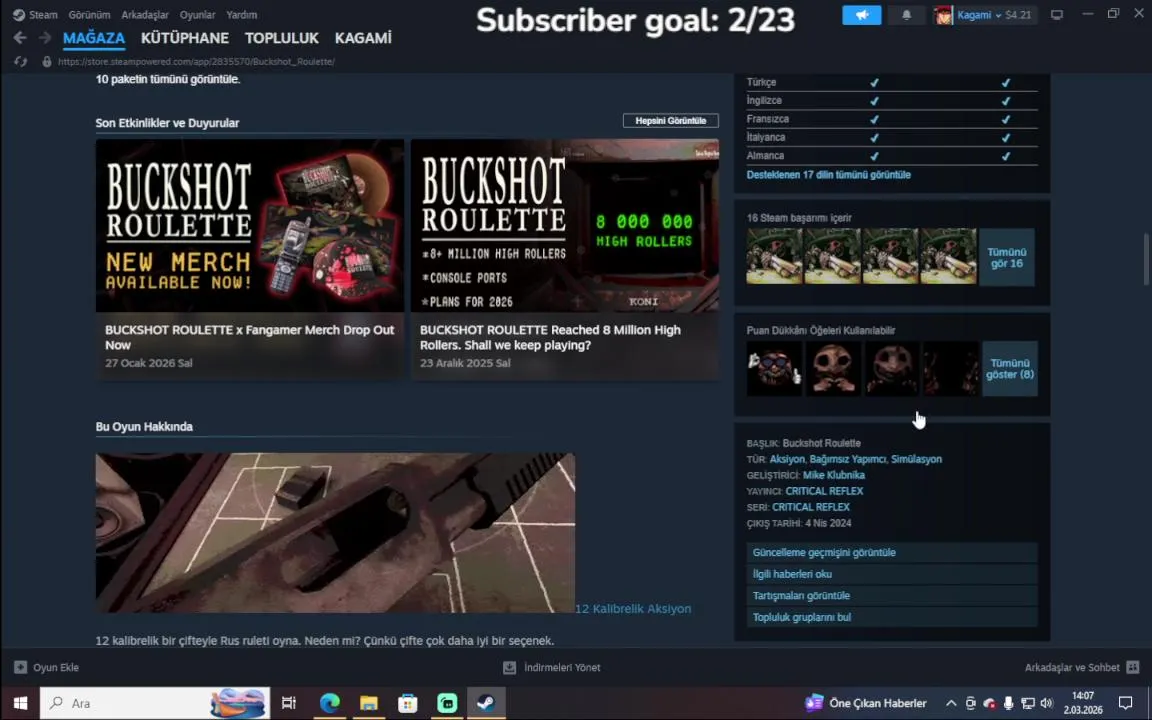1152x720 pixels.
Task: Open the Kagami account dropdown
Action: [978, 15]
